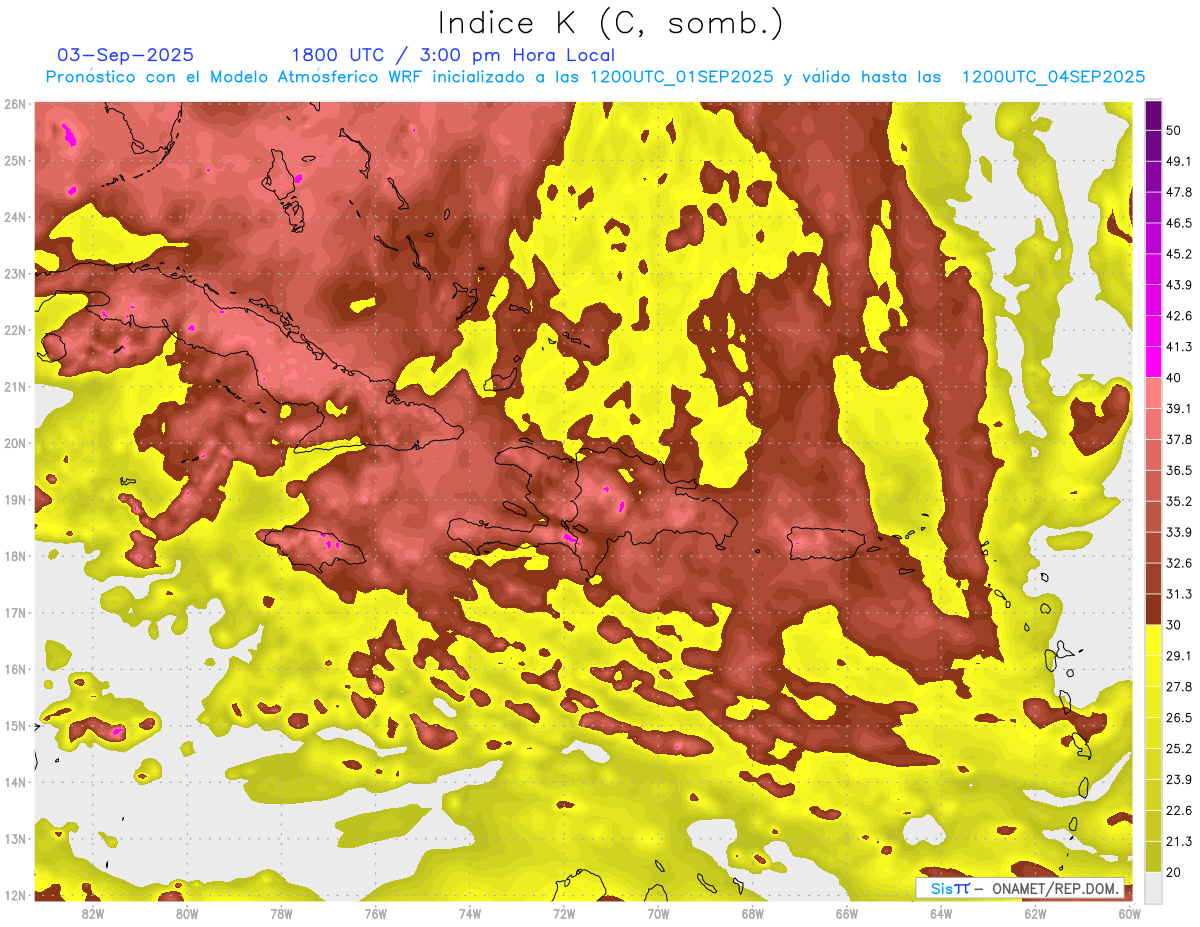Click the "16N" latitude axis label
The width and height of the screenshot is (1200, 927).
pos(15,669)
